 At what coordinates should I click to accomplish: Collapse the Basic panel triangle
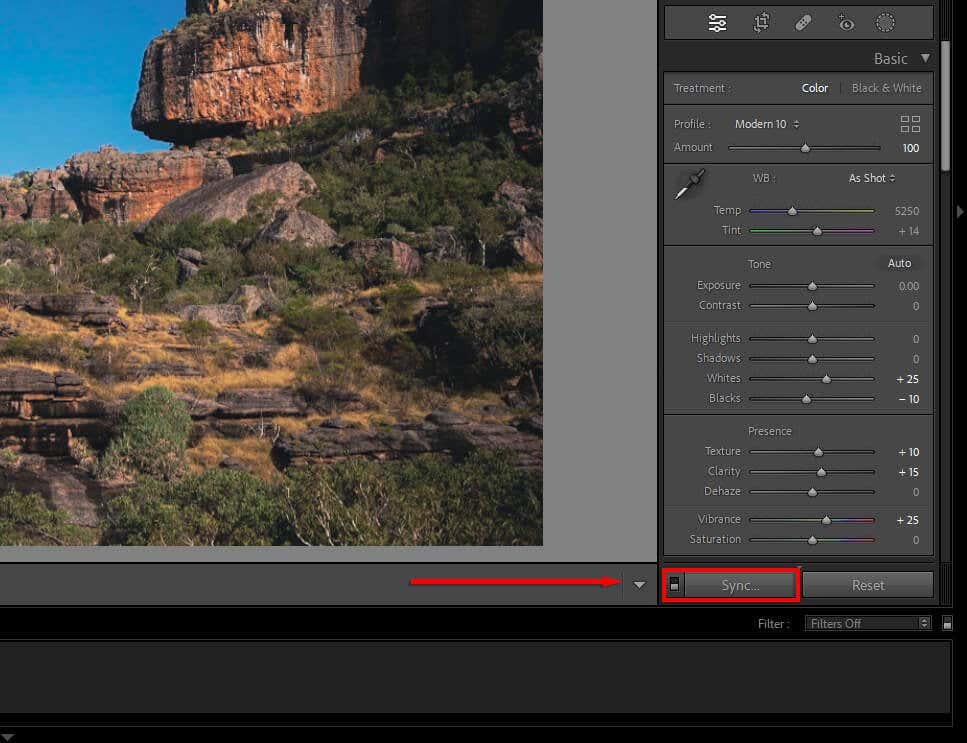[x=925, y=58]
